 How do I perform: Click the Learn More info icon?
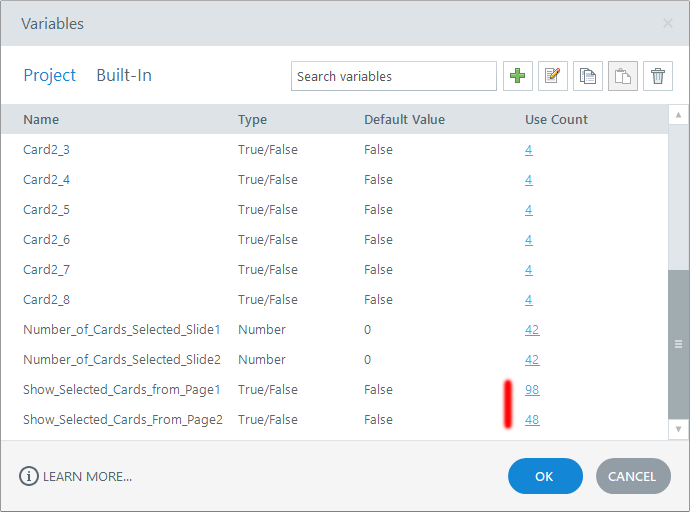tap(29, 476)
